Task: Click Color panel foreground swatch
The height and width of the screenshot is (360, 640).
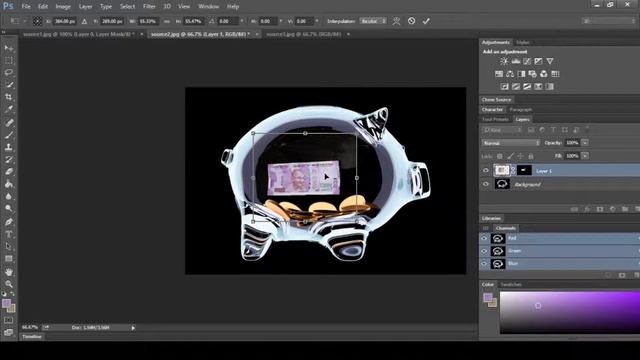Action: (x=487, y=297)
